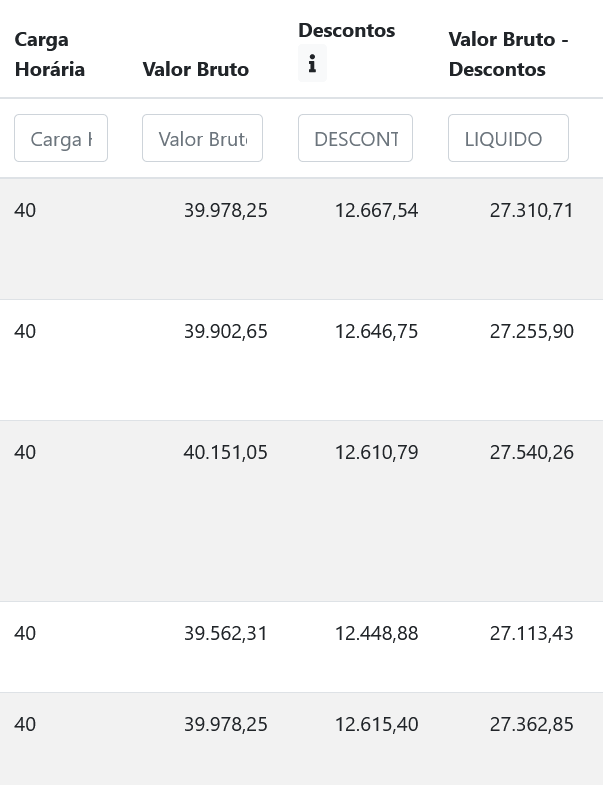Sort by the Valor Bruto column header
The width and height of the screenshot is (603, 785).
(x=196, y=70)
